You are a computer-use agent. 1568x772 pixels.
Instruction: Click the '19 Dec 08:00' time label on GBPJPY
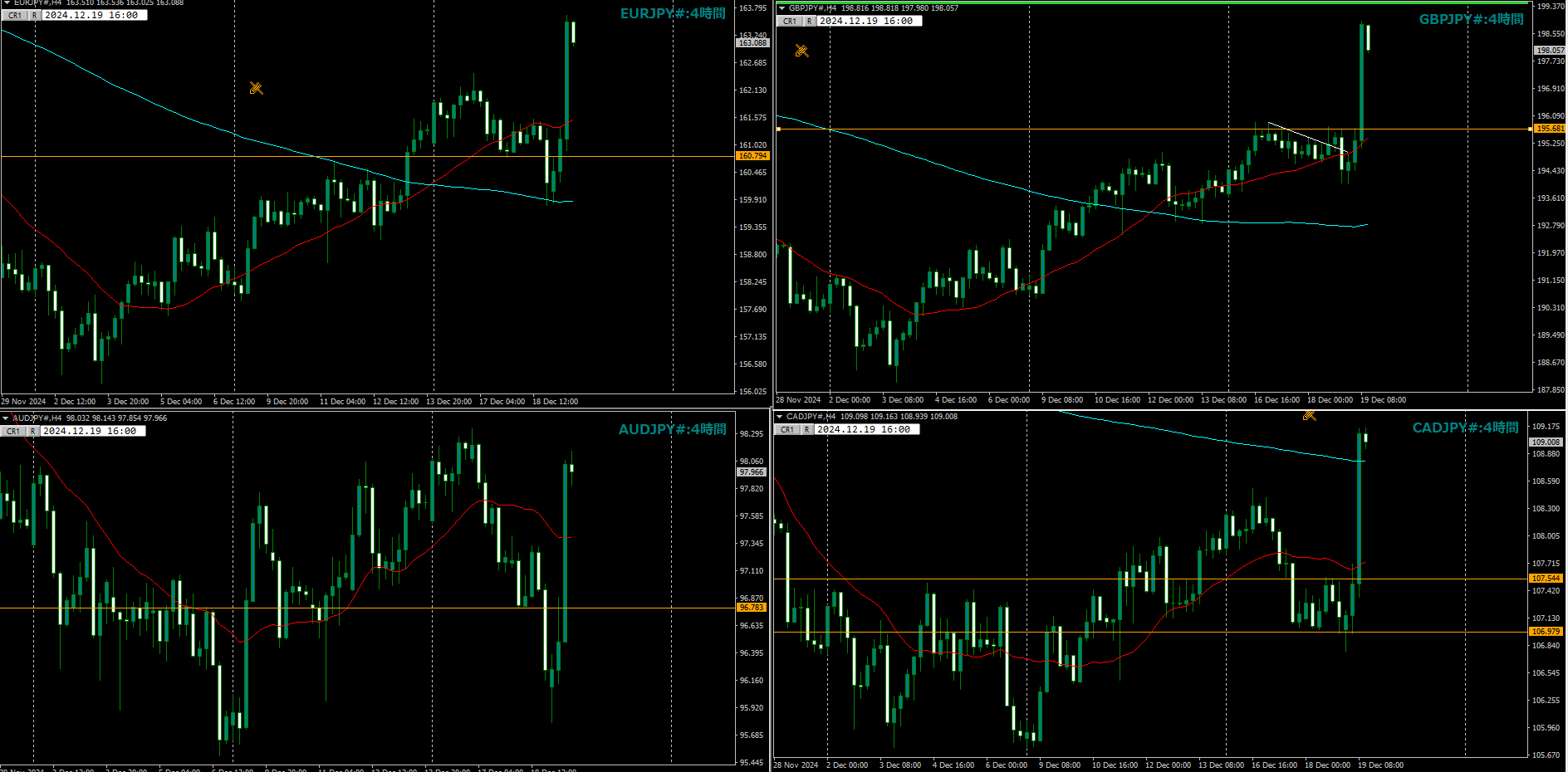click(1383, 400)
